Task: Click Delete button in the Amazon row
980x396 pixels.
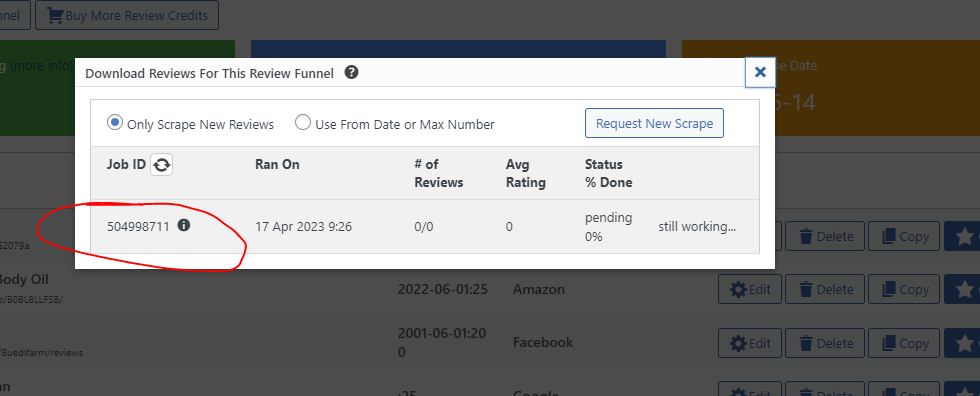Action: [824, 290]
